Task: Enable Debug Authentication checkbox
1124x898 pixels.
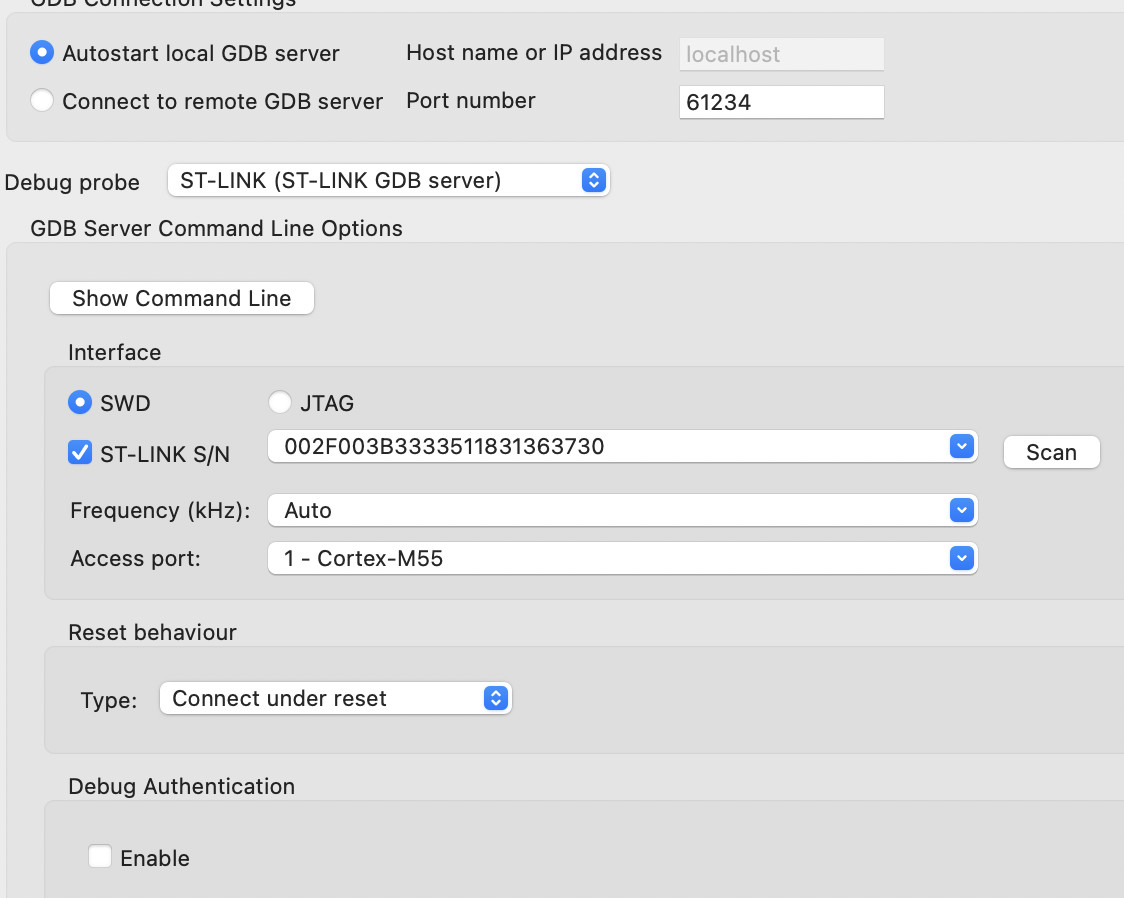Action: click(100, 857)
